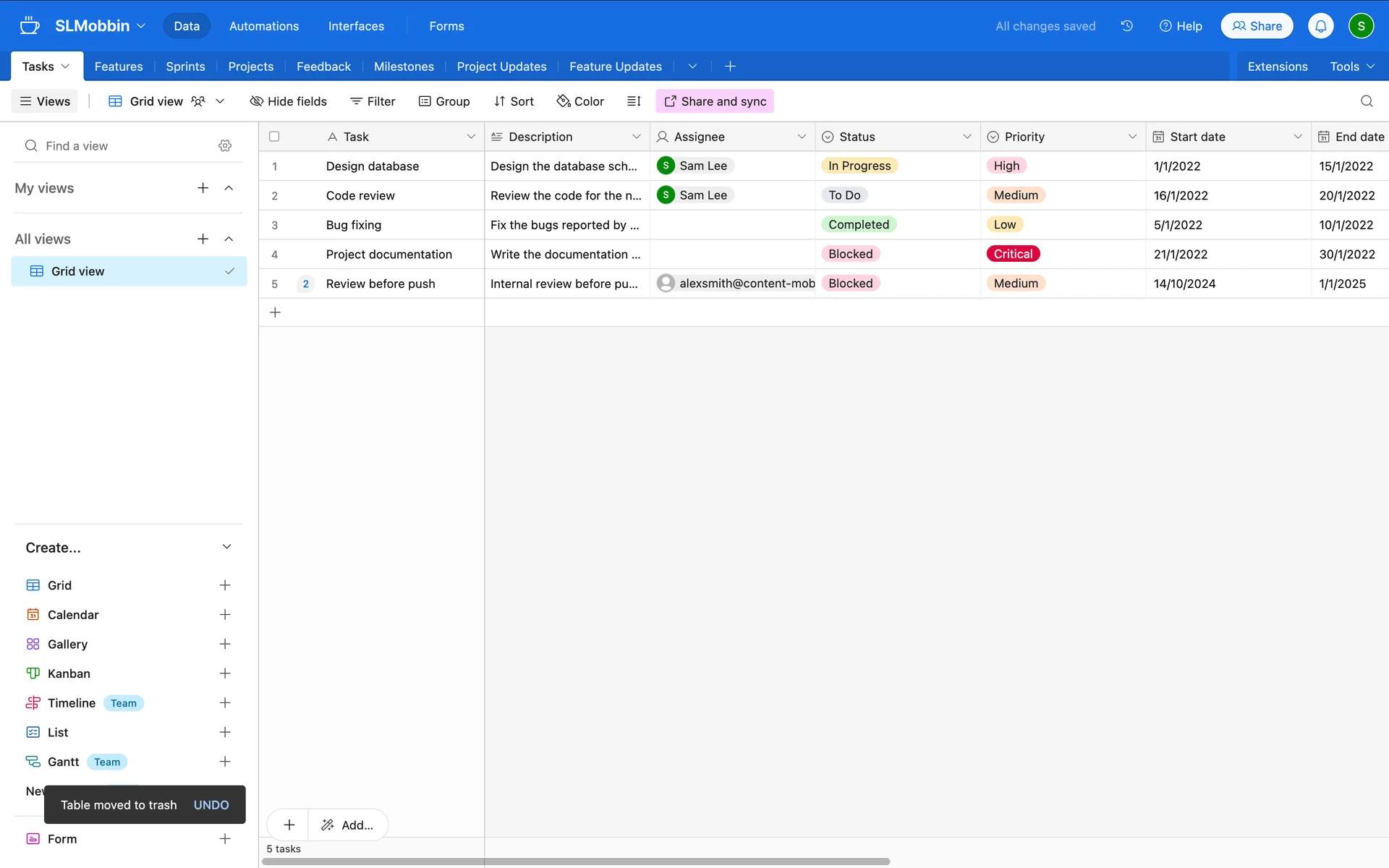Click the Critical priority tag
1389x868 pixels.
pos(1013,254)
